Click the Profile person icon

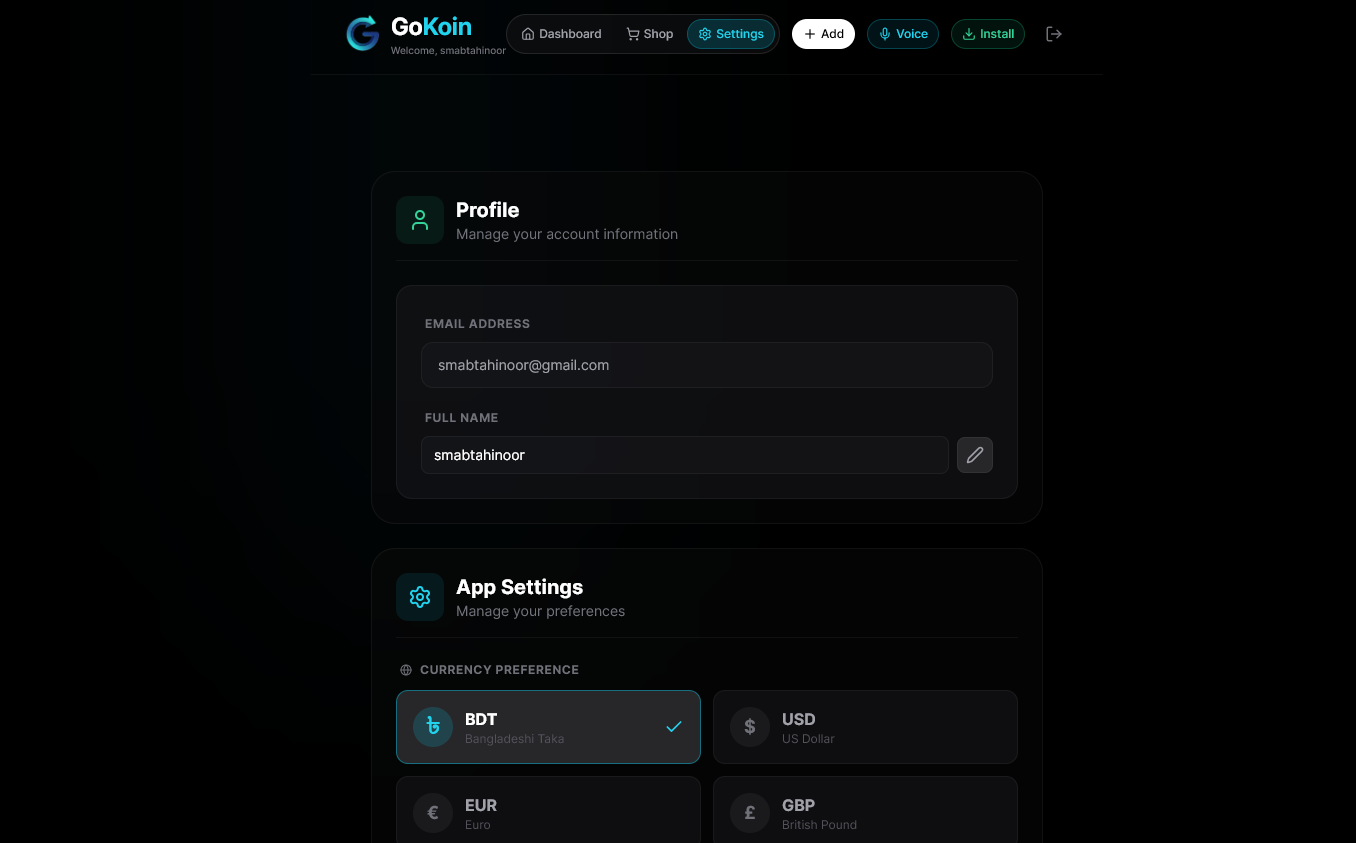point(419,219)
